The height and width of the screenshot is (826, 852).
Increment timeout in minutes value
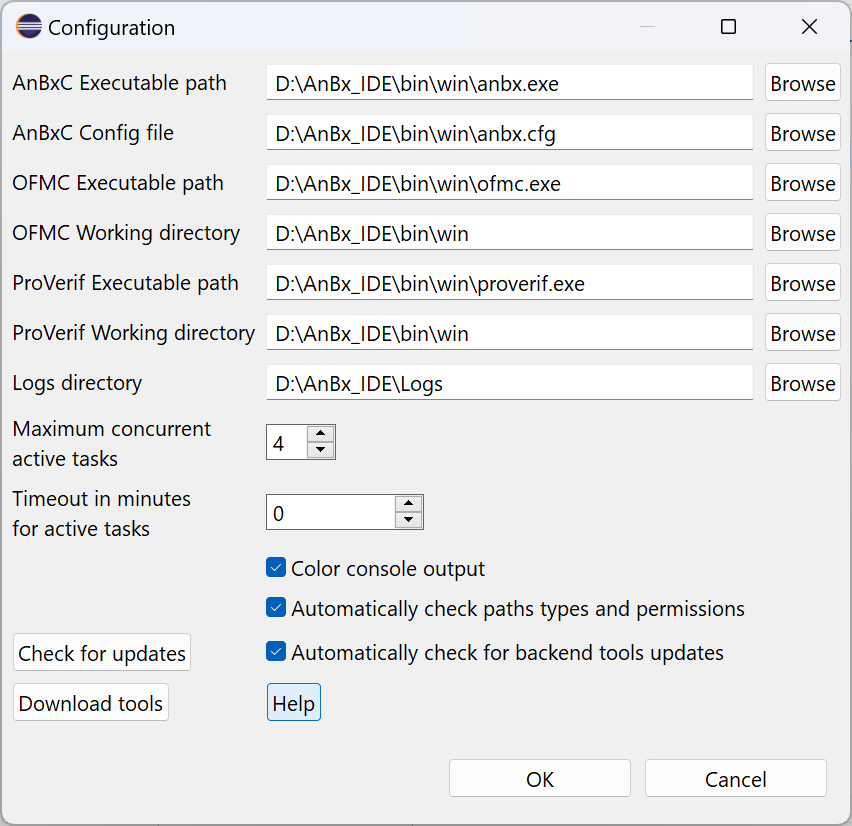[x=408, y=503]
